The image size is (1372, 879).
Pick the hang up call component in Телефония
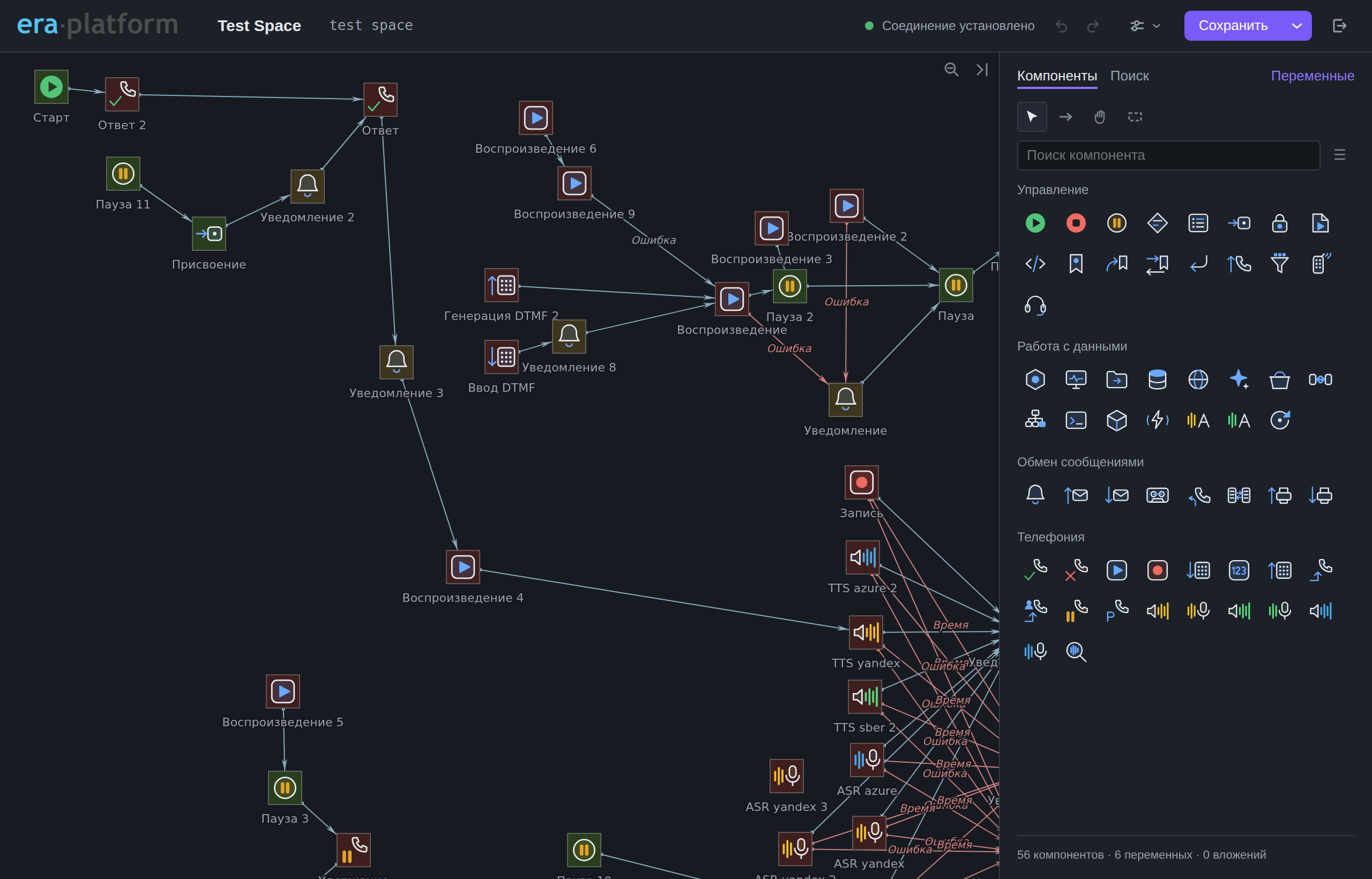click(1076, 570)
